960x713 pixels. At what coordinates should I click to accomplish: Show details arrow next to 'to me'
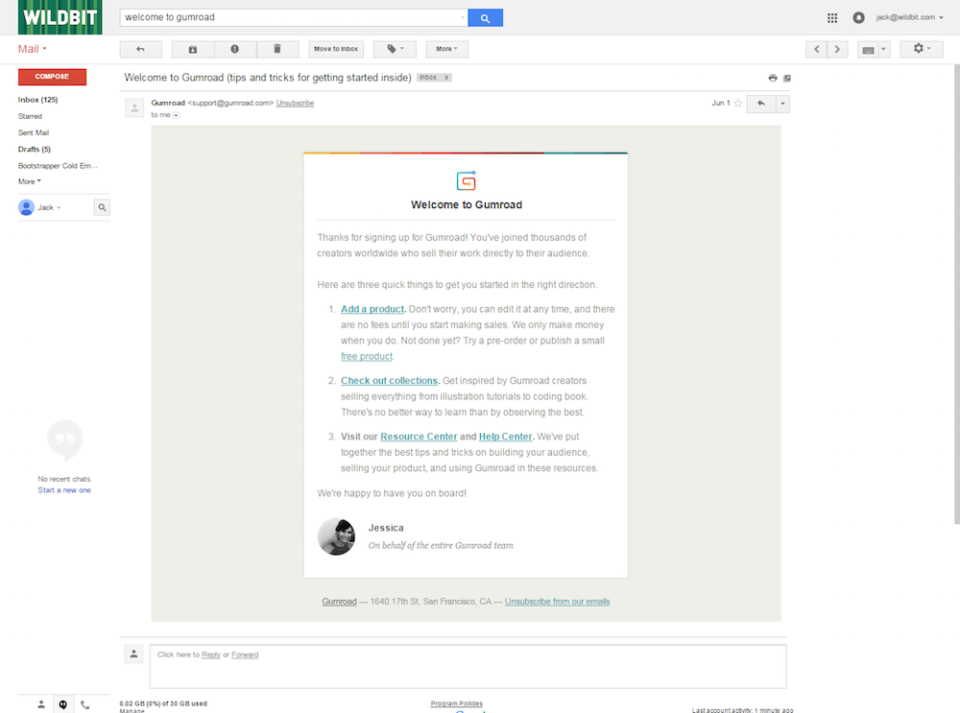(x=176, y=115)
